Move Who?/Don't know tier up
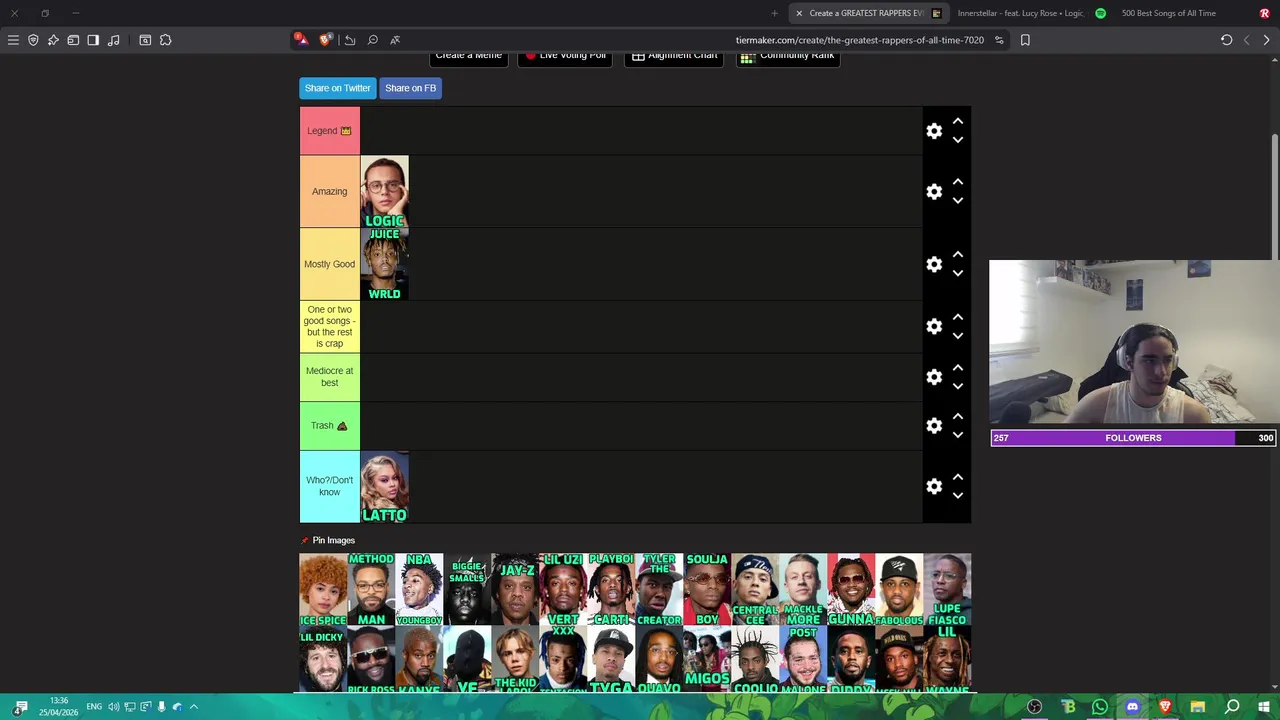The height and width of the screenshot is (720, 1280). click(x=958, y=476)
